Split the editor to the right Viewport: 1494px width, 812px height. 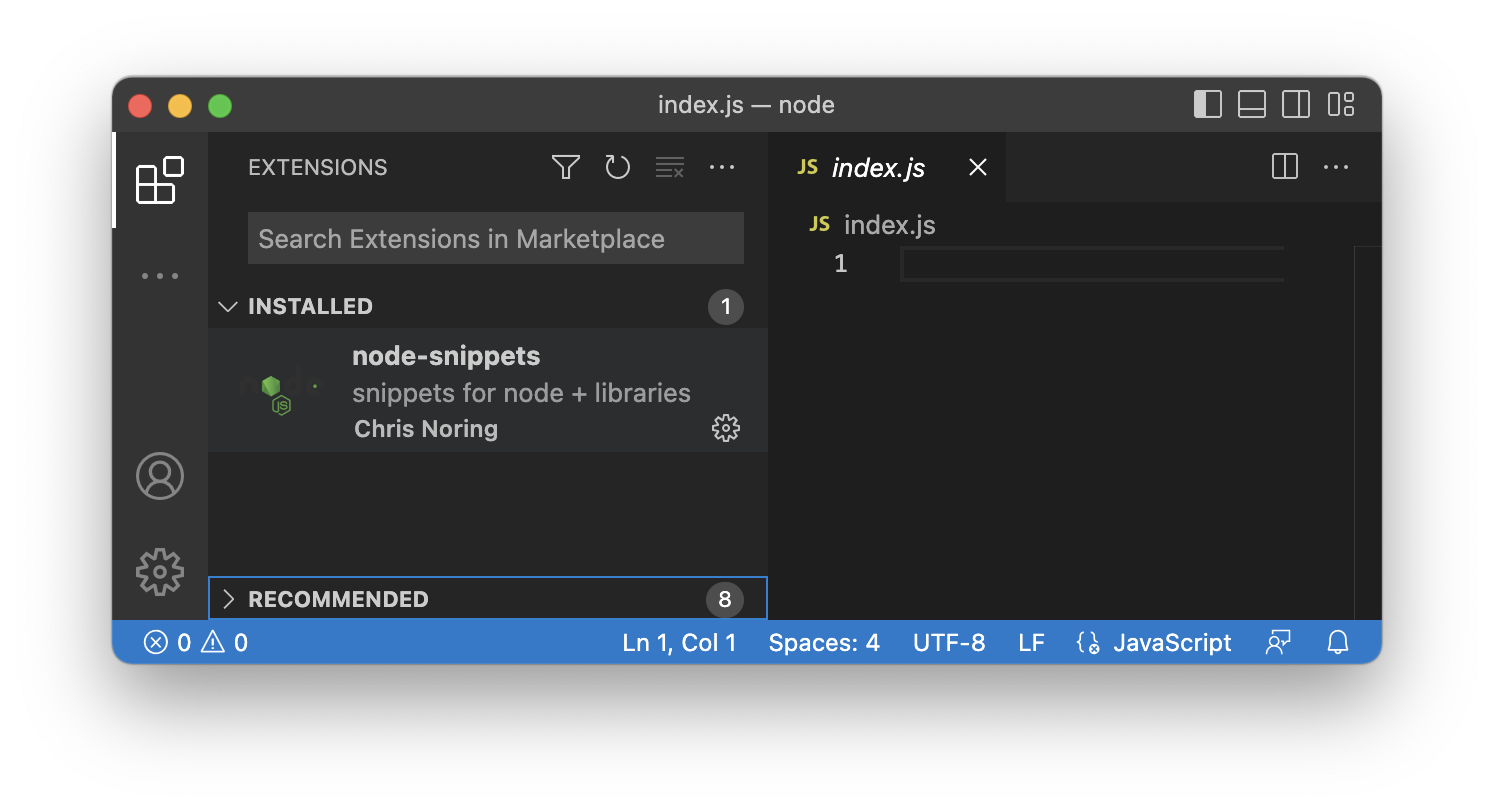[1285, 167]
